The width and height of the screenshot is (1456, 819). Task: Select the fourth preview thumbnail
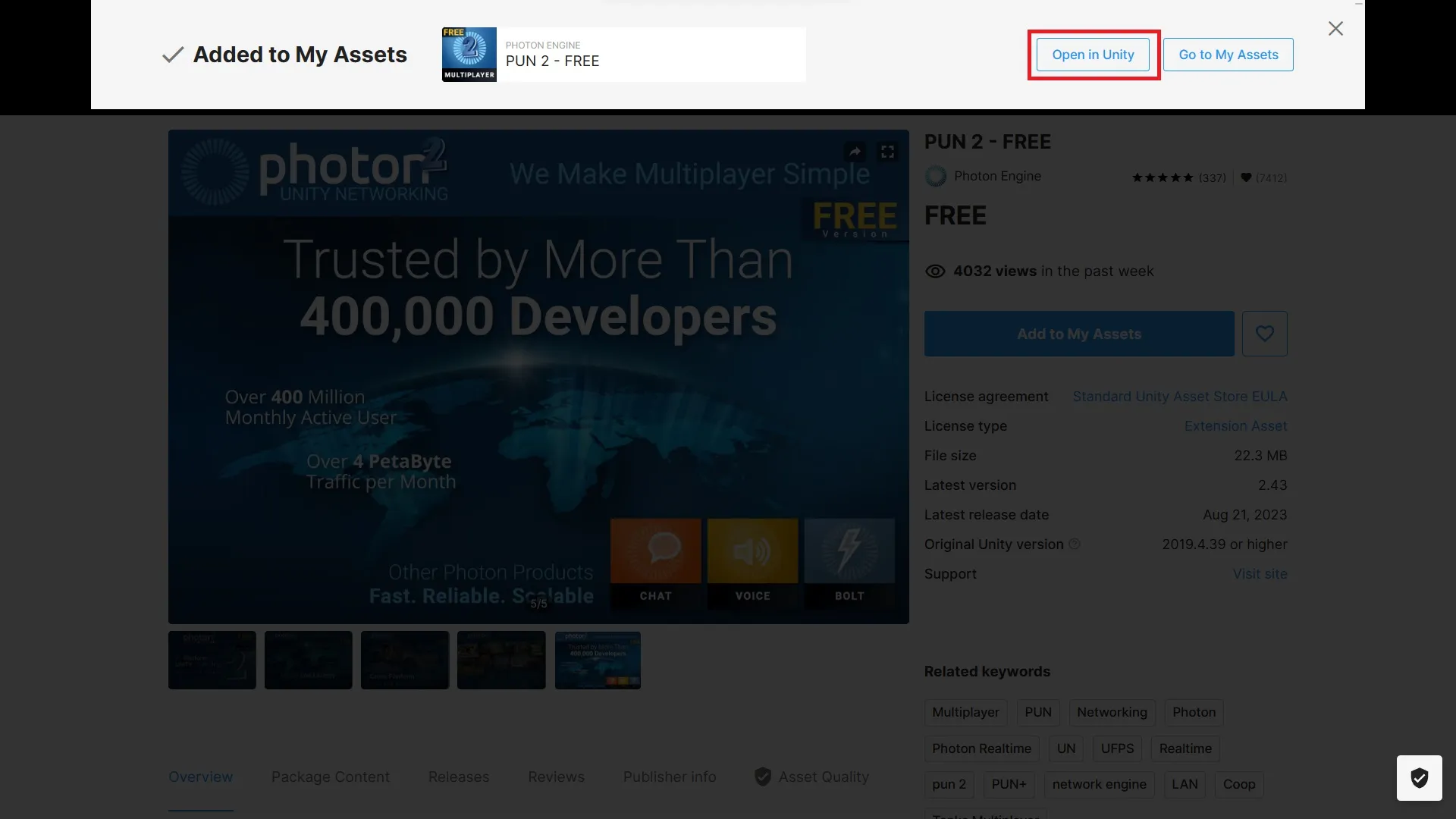click(501, 661)
